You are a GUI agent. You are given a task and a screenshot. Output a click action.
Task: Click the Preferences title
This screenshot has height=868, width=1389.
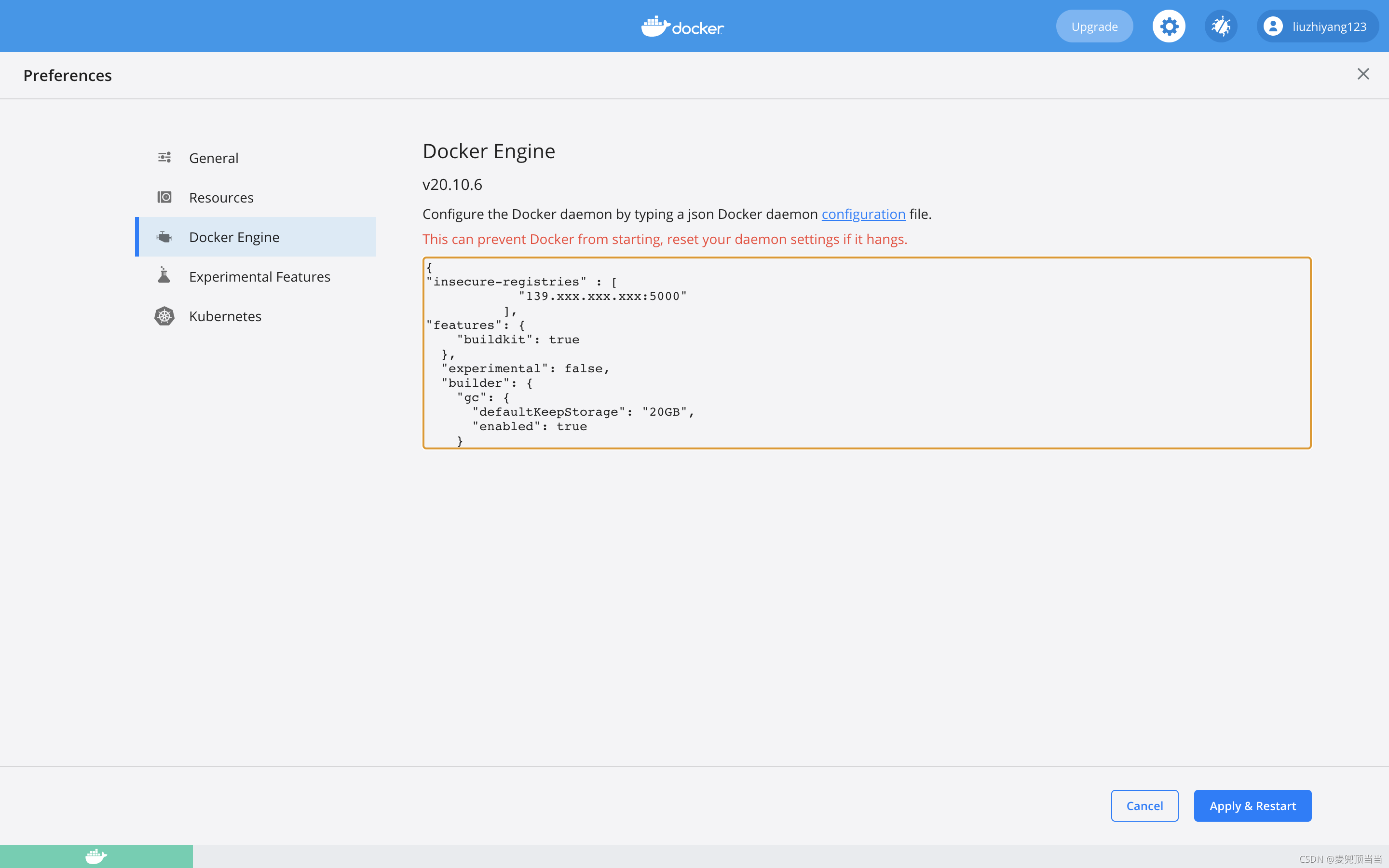pyautogui.click(x=67, y=75)
